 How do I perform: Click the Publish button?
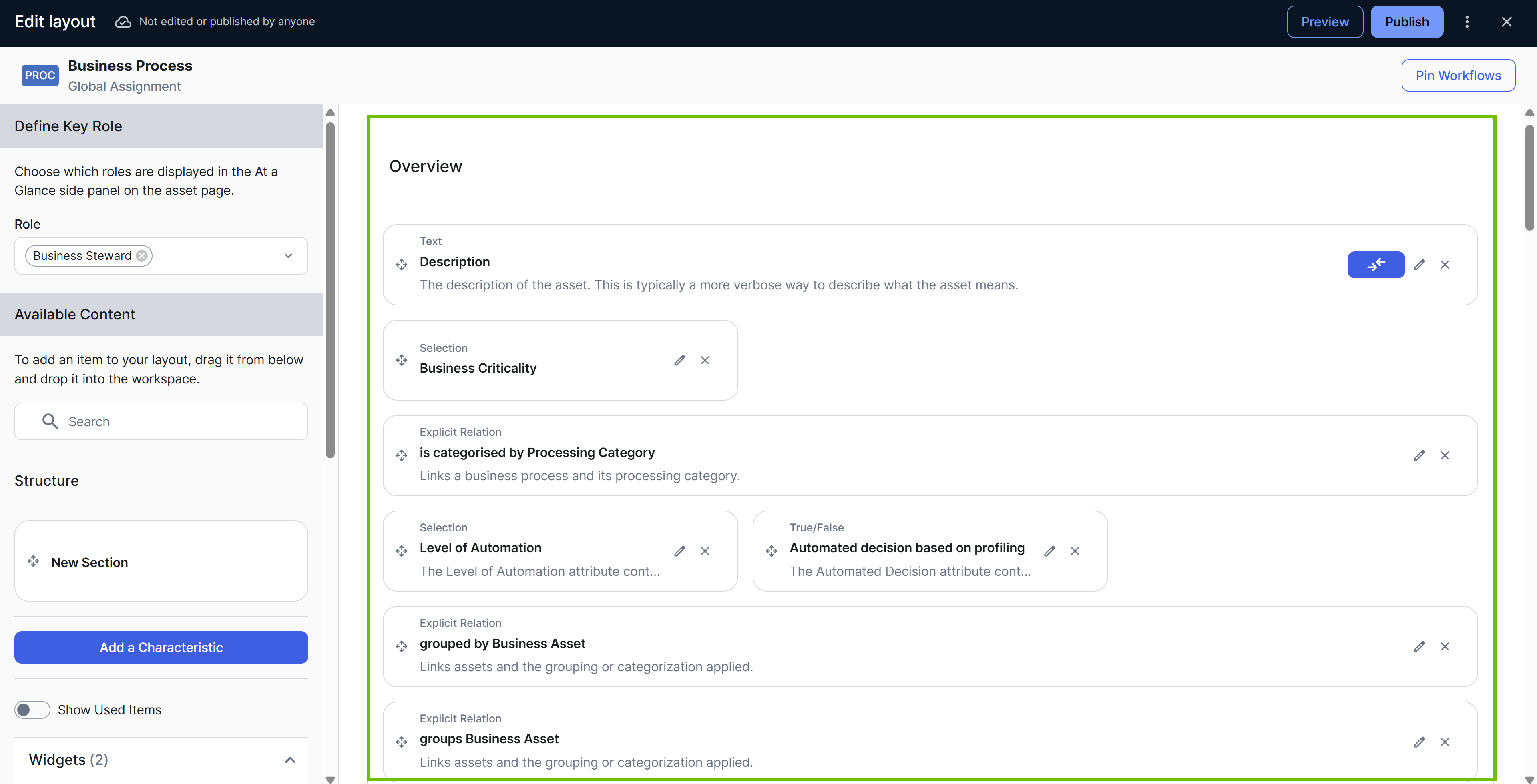pos(1406,22)
